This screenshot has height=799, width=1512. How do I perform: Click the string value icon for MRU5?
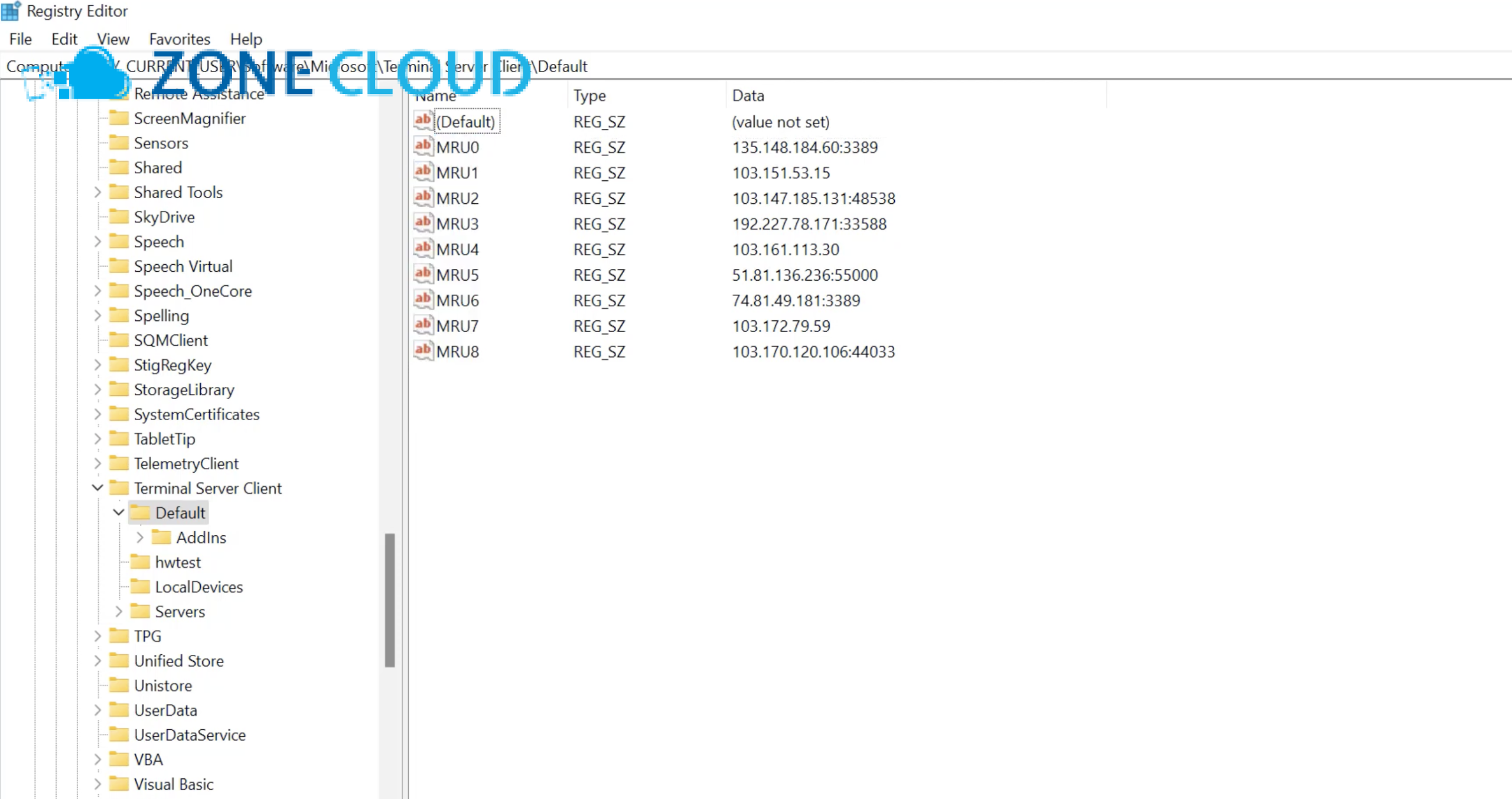point(423,274)
